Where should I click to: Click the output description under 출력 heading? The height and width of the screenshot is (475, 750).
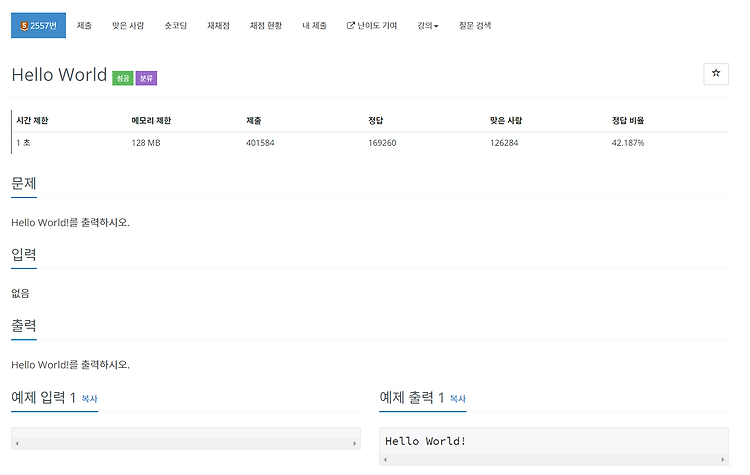pyautogui.click(x=70, y=365)
